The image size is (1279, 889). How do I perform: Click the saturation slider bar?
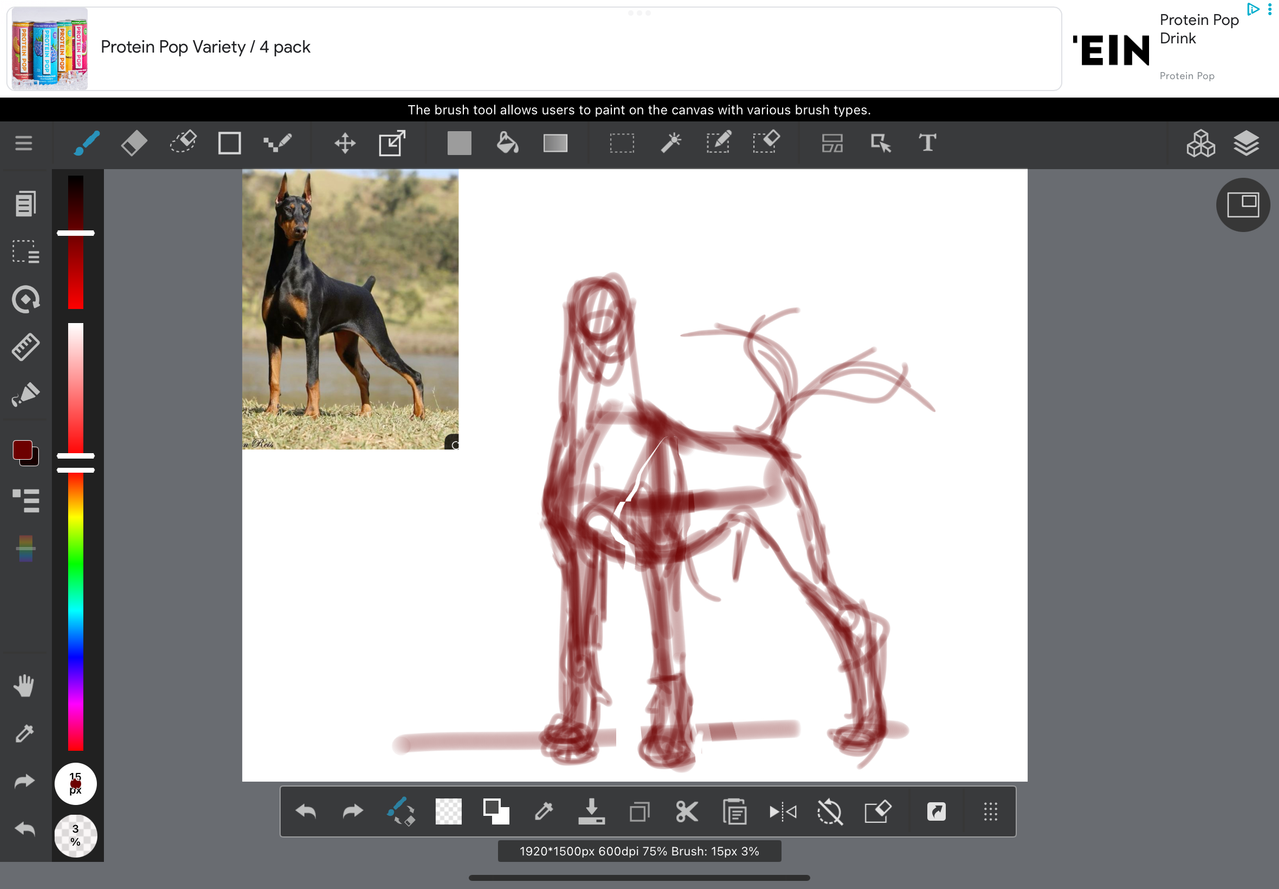tap(76, 390)
